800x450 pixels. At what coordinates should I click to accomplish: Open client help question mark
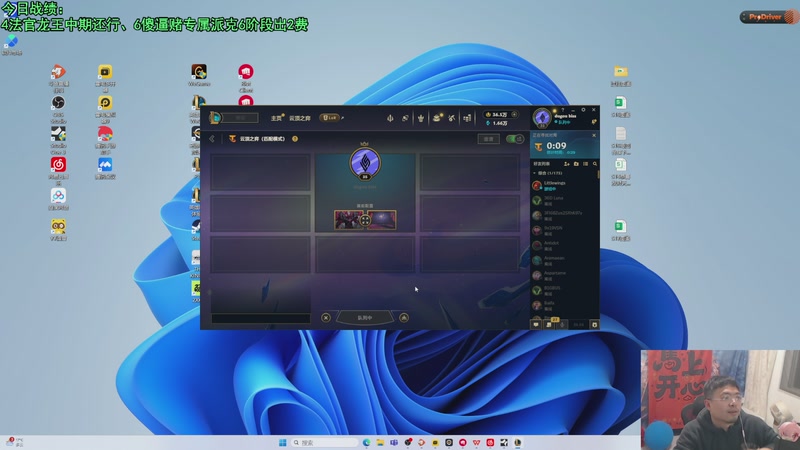click(x=563, y=110)
